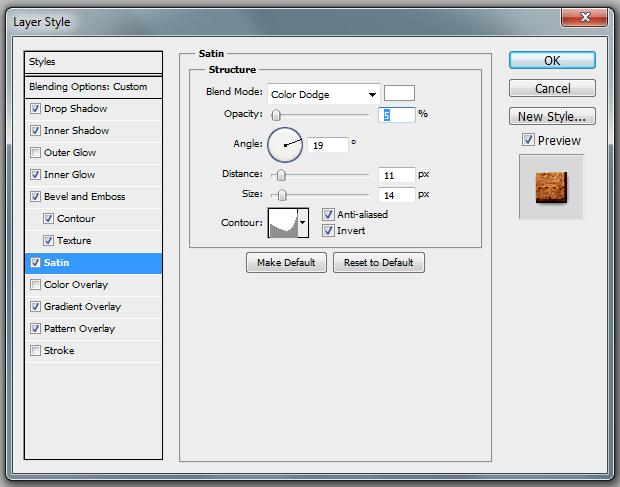The height and width of the screenshot is (487, 620).
Task: Expand the contour picker arrow
Action: [304, 223]
